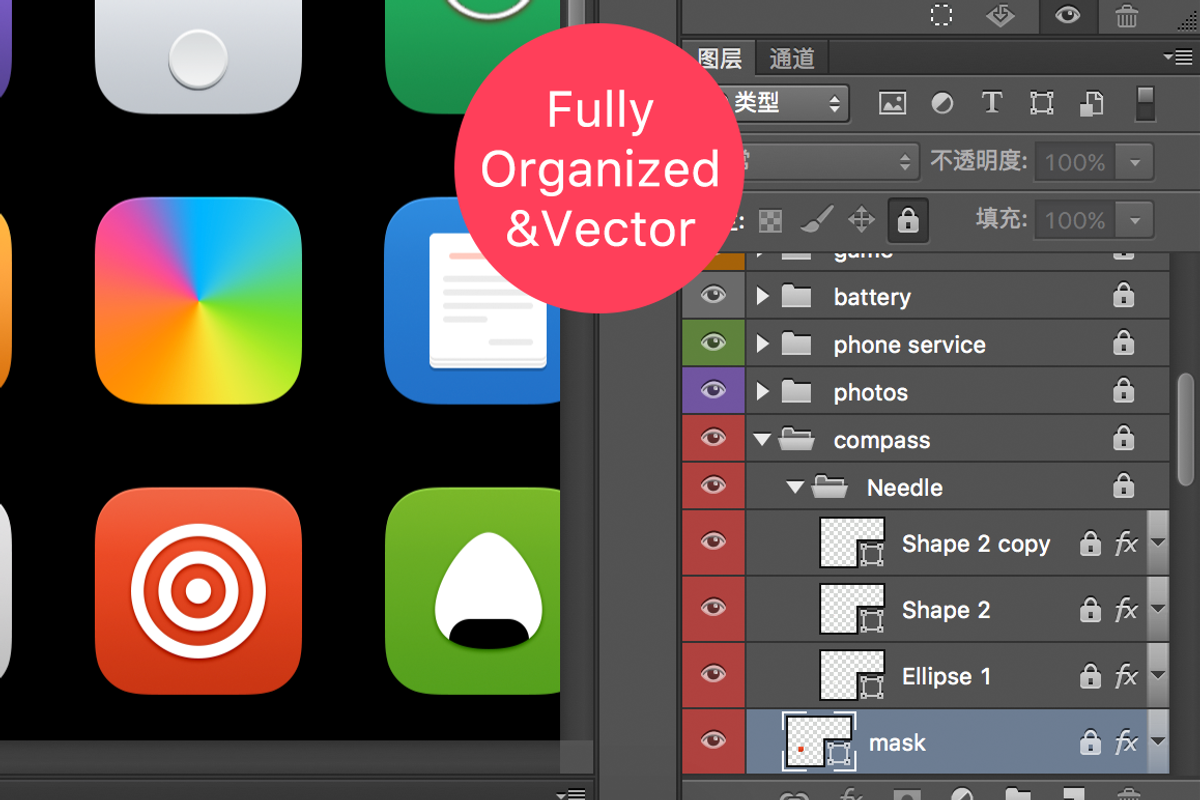
Task: Switch to the 通道 tab
Action: pos(792,58)
